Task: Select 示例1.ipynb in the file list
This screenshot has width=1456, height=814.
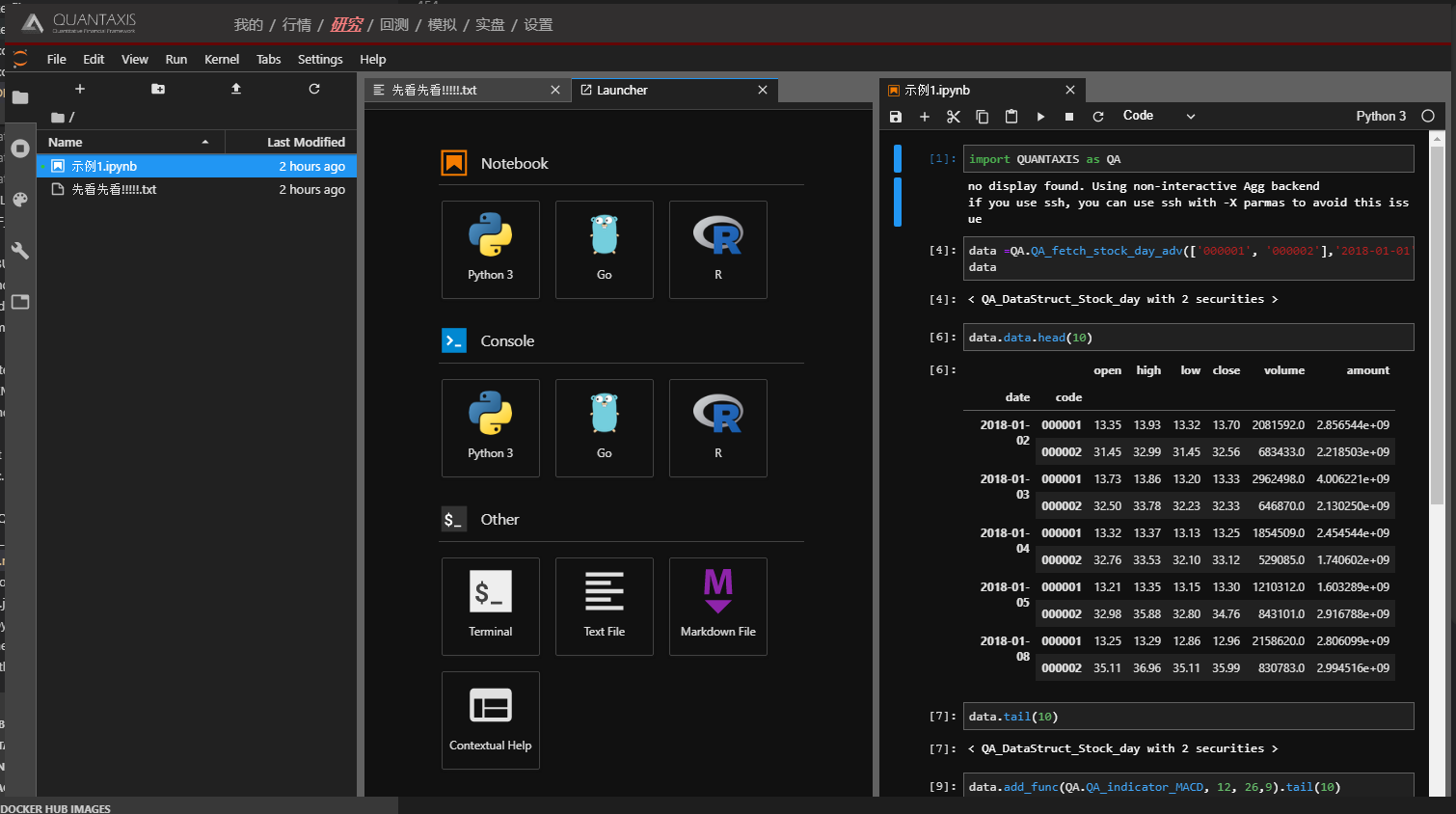Action: (x=197, y=166)
